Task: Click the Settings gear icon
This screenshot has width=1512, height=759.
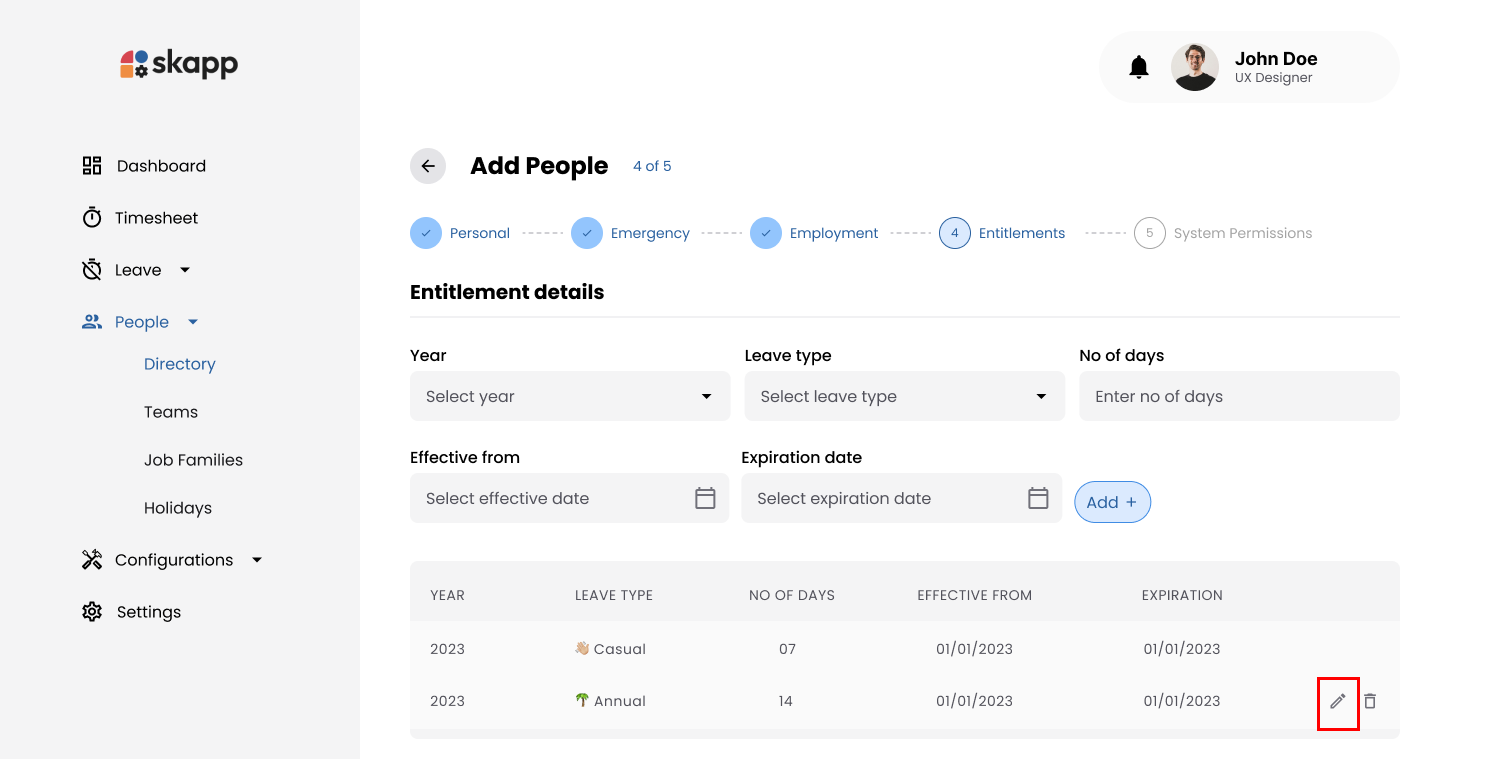Action: coord(91,611)
